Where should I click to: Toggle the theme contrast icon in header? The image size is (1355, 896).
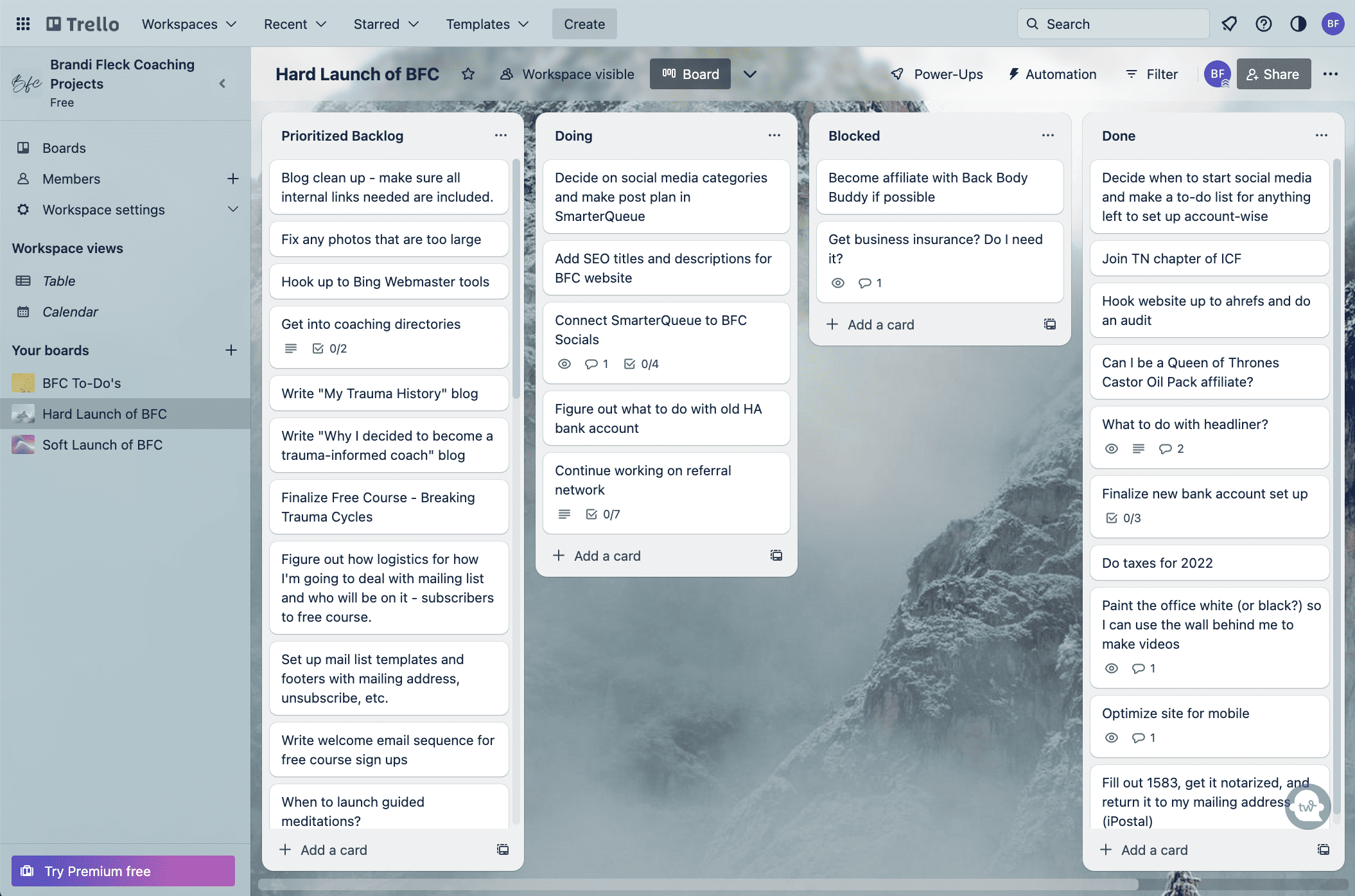[x=1298, y=24]
